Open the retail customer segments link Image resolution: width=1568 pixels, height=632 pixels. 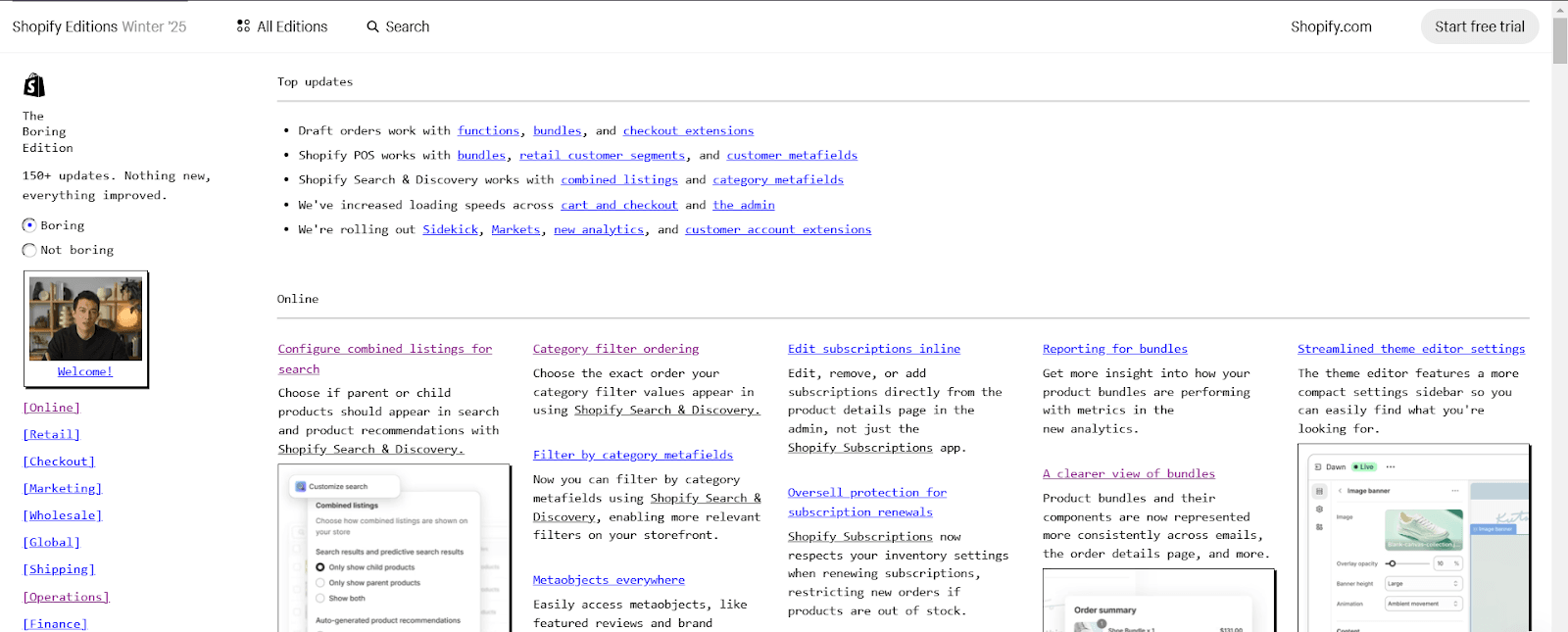click(602, 155)
